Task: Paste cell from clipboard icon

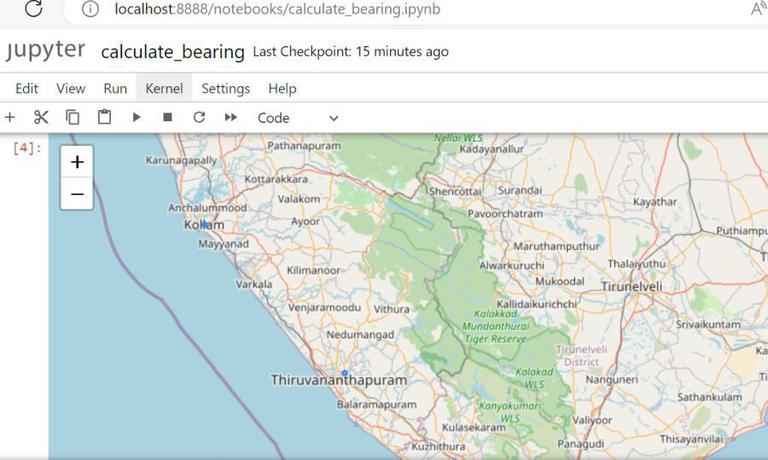Action: pyautogui.click(x=104, y=117)
